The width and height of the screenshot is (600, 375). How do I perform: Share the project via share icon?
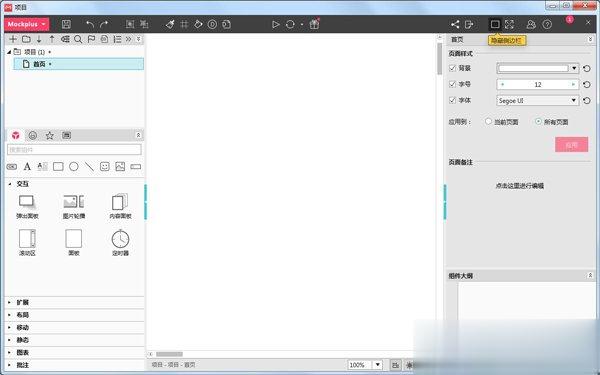pos(455,24)
